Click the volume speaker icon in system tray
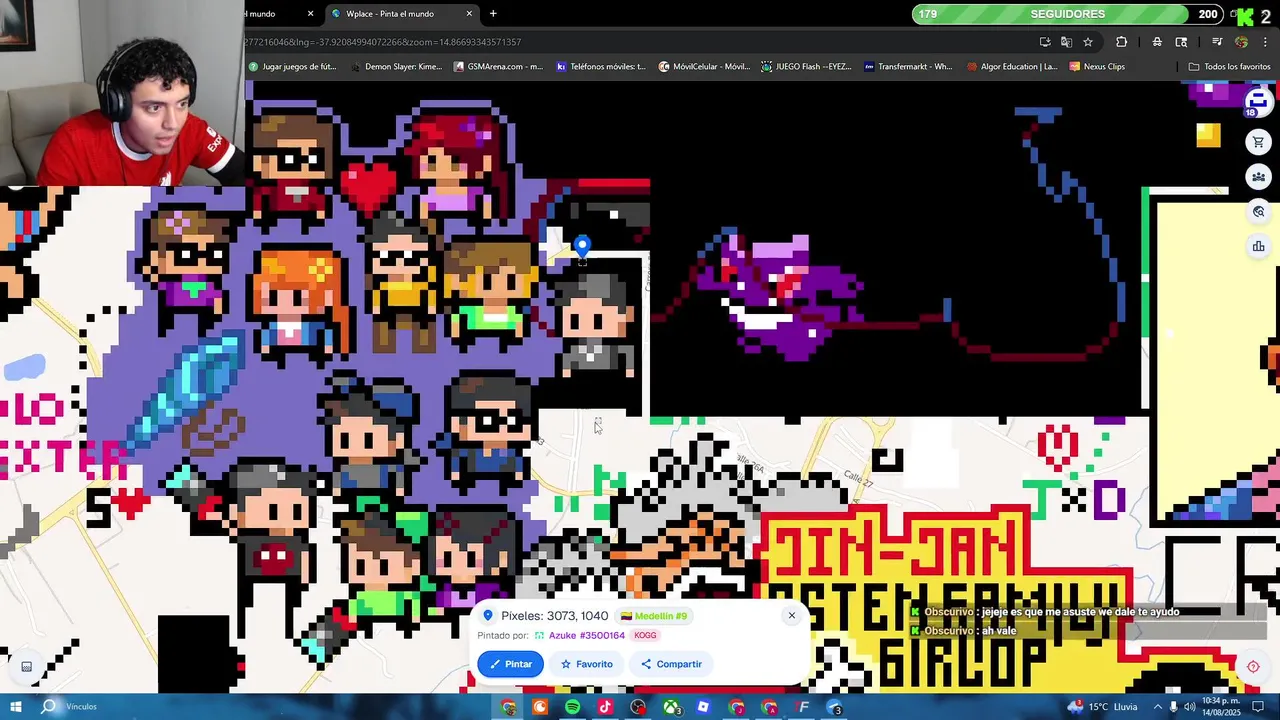Screen dimensions: 1280x720 coord(1190,707)
